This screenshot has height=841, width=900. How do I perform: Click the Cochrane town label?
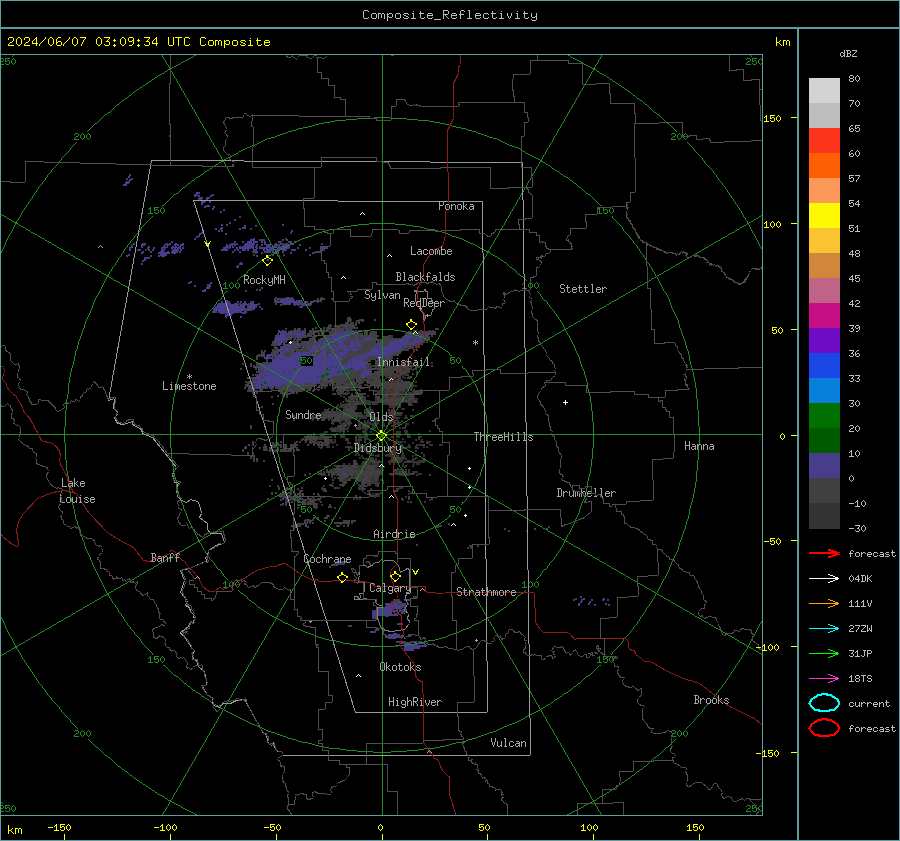pyautogui.click(x=327, y=559)
